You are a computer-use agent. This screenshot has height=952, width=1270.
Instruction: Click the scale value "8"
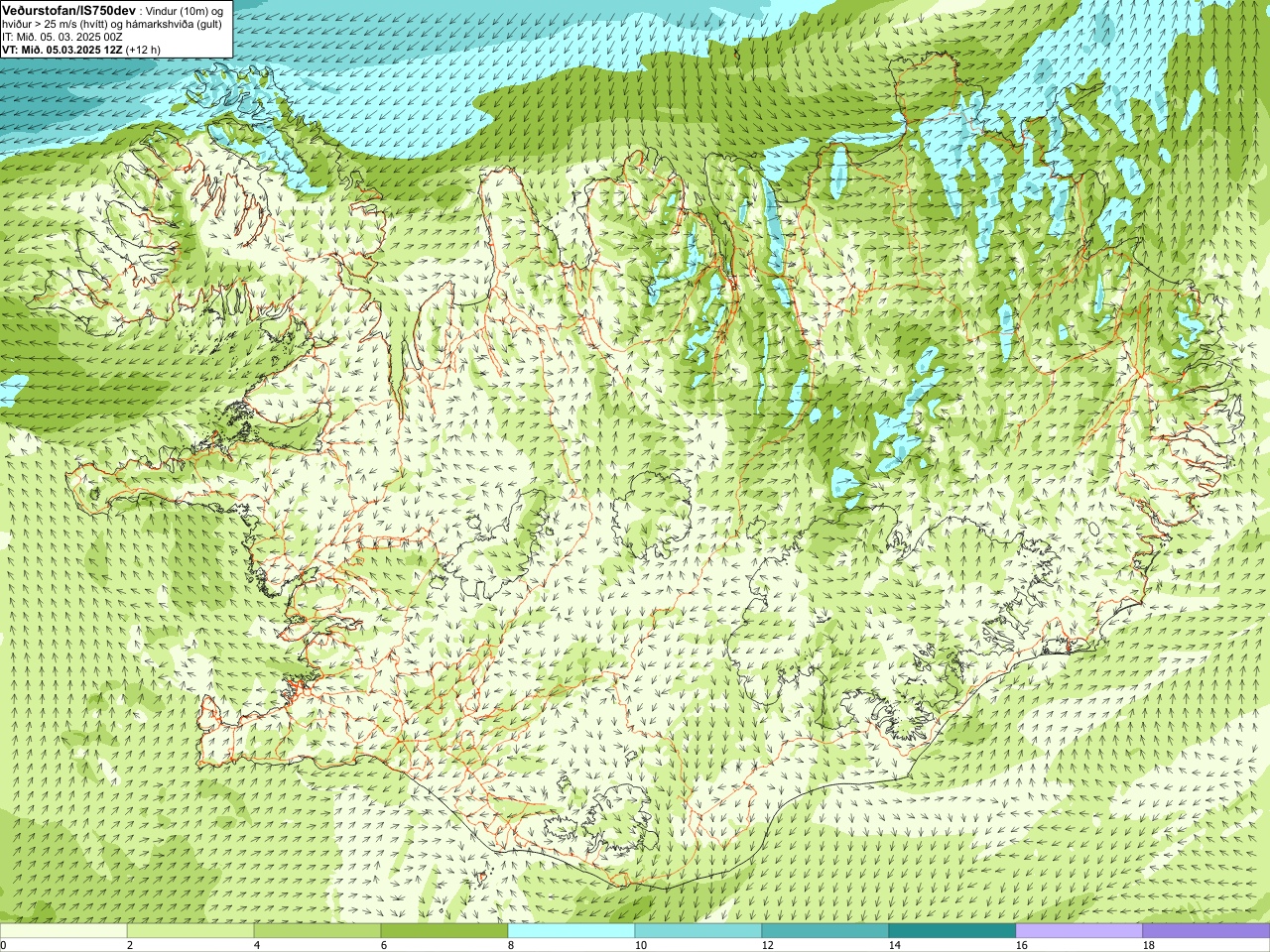tap(511, 946)
